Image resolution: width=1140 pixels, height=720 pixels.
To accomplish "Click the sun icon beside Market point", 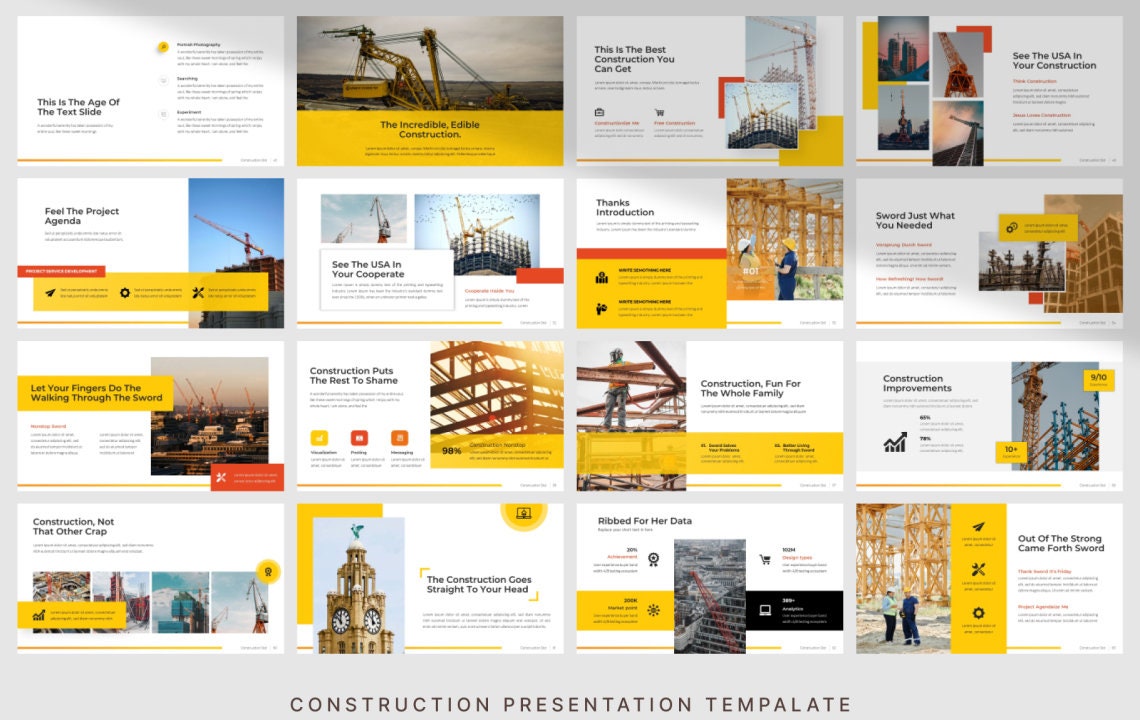I will [654, 609].
